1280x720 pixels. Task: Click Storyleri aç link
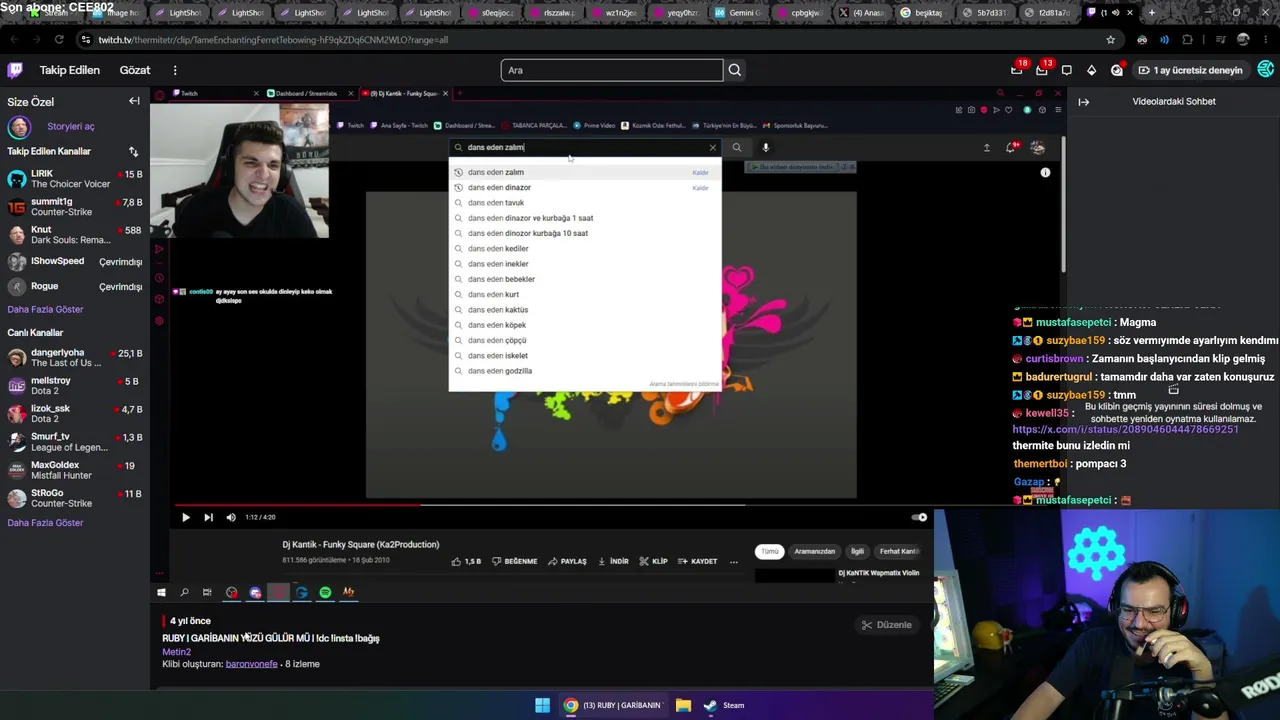pyautogui.click(x=70, y=127)
